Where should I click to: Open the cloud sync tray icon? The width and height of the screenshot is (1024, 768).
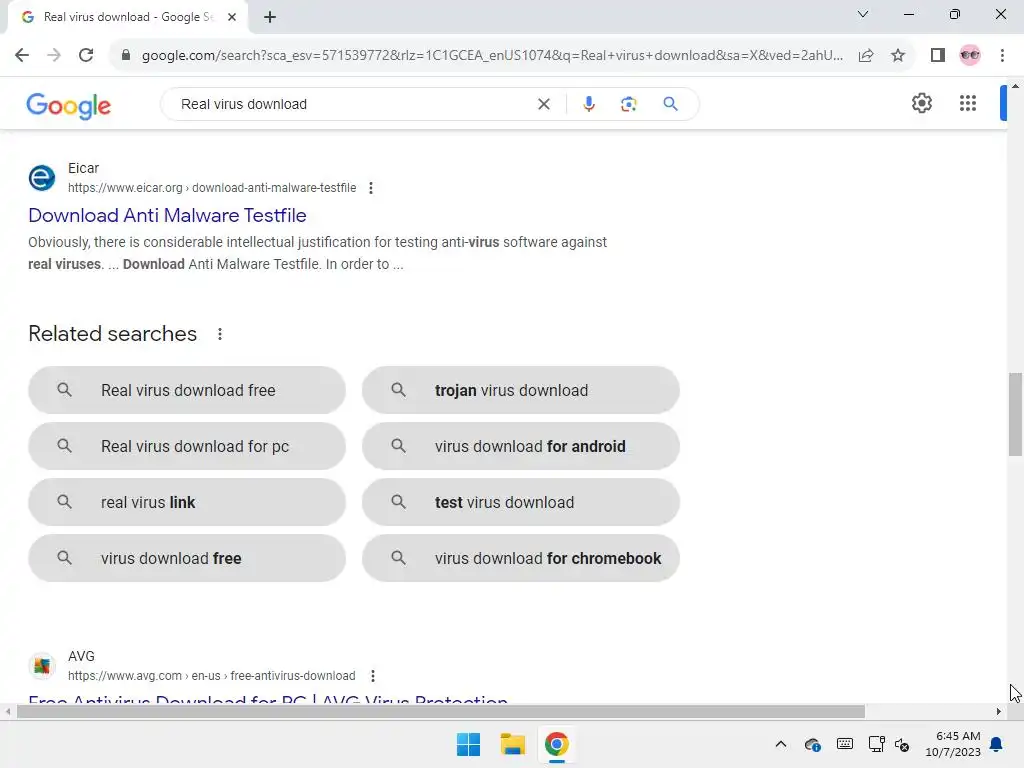pos(812,744)
